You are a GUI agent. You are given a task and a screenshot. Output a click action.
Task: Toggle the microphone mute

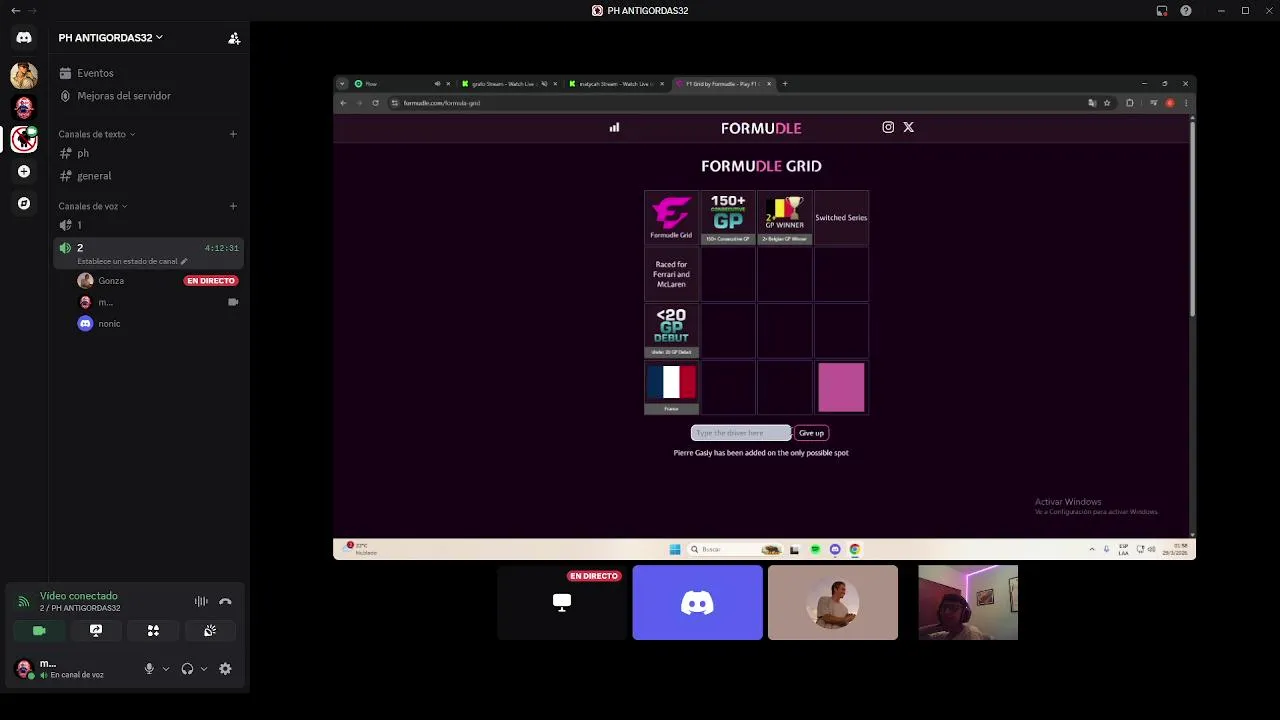pyautogui.click(x=149, y=669)
